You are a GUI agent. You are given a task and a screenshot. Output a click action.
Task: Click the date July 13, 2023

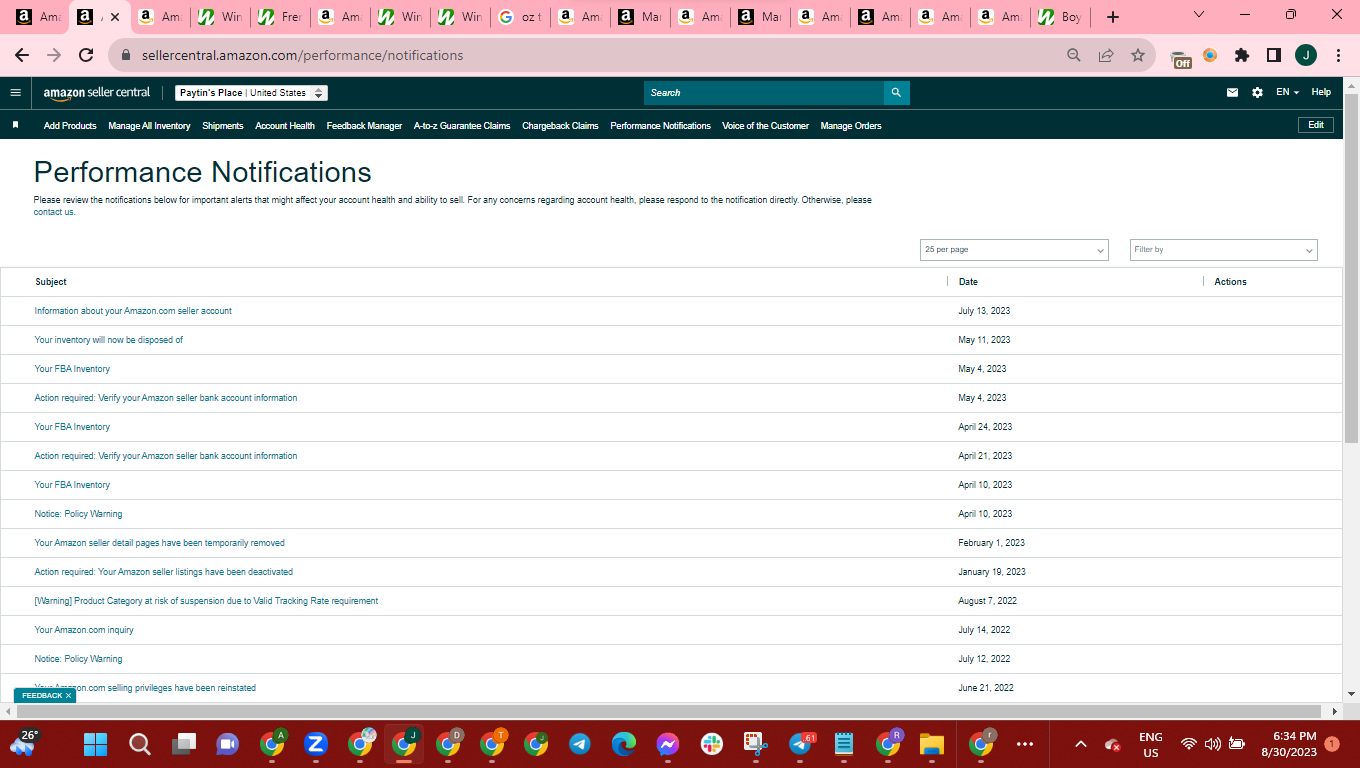[984, 311]
